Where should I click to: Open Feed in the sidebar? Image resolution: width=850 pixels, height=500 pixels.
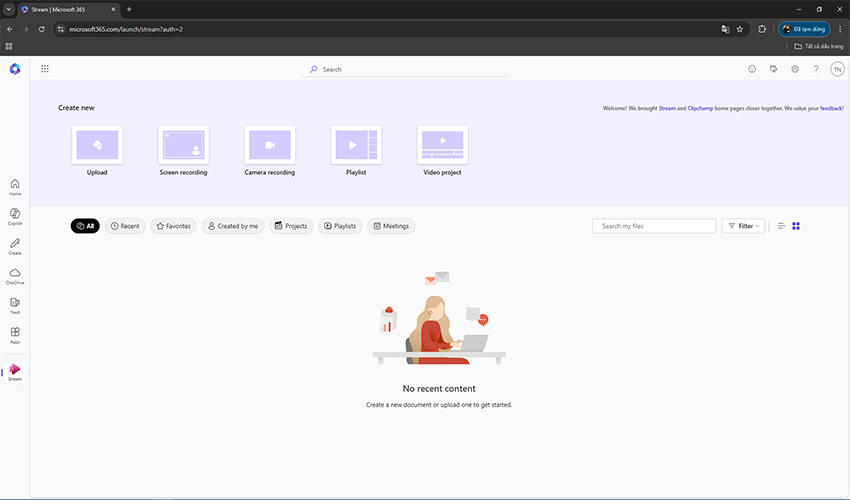click(x=15, y=306)
